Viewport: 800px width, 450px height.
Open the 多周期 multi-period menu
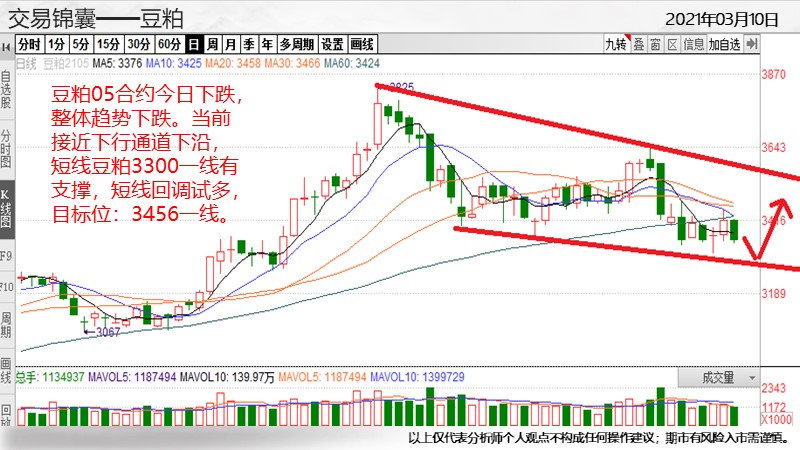(x=297, y=44)
